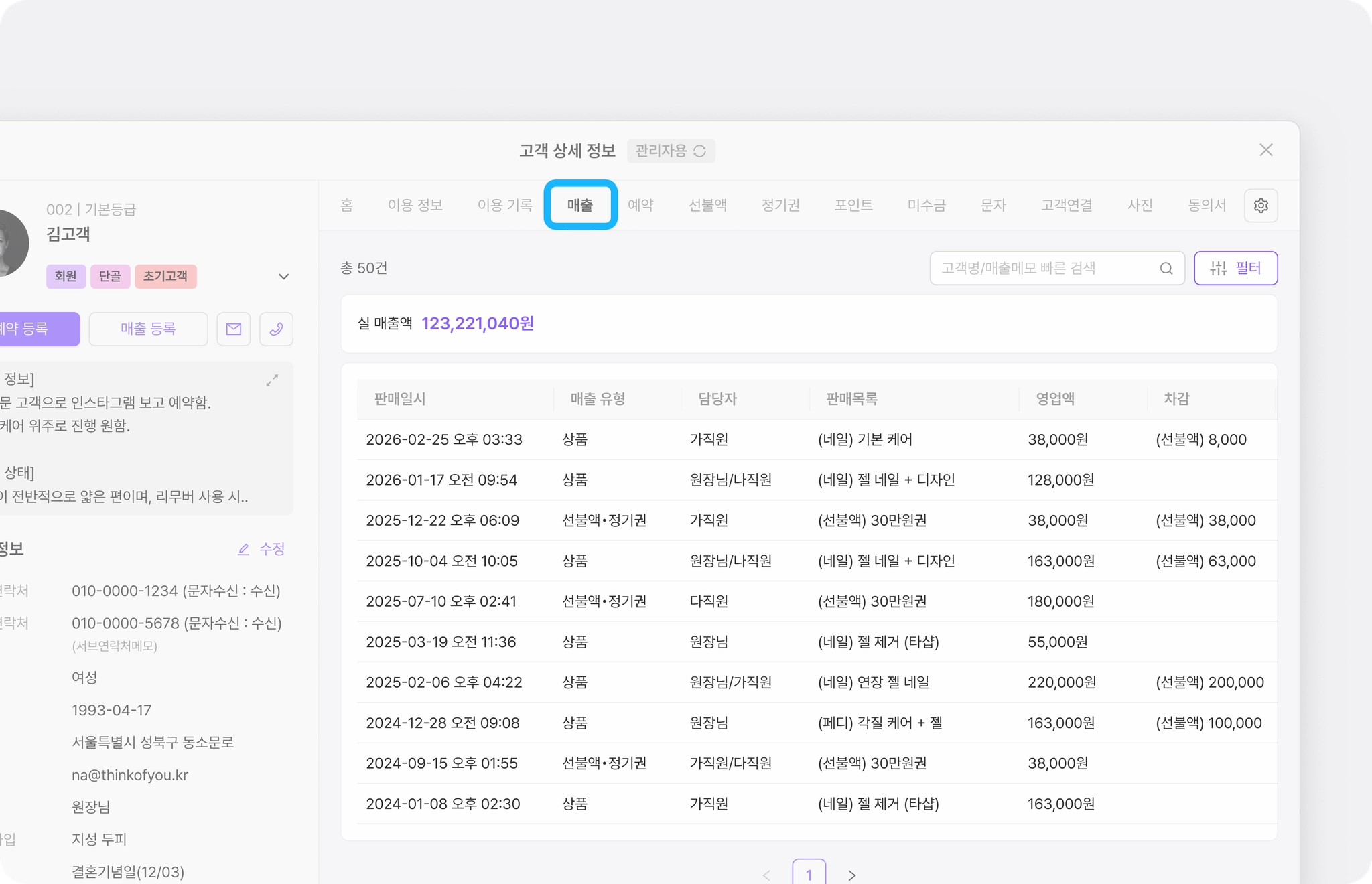Open the 필터 filter button
This screenshot has width=1372, height=884.
click(x=1235, y=269)
